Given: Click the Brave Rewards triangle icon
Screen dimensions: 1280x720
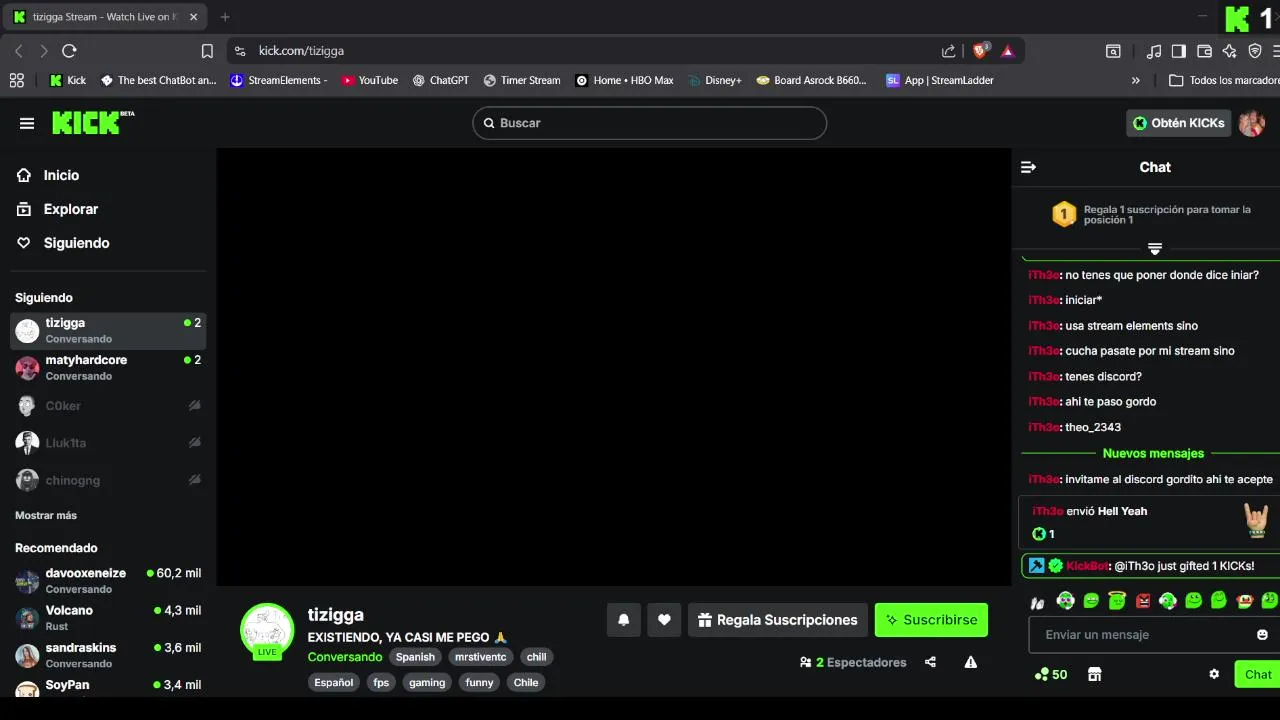Looking at the screenshot, I should [x=1007, y=51].
